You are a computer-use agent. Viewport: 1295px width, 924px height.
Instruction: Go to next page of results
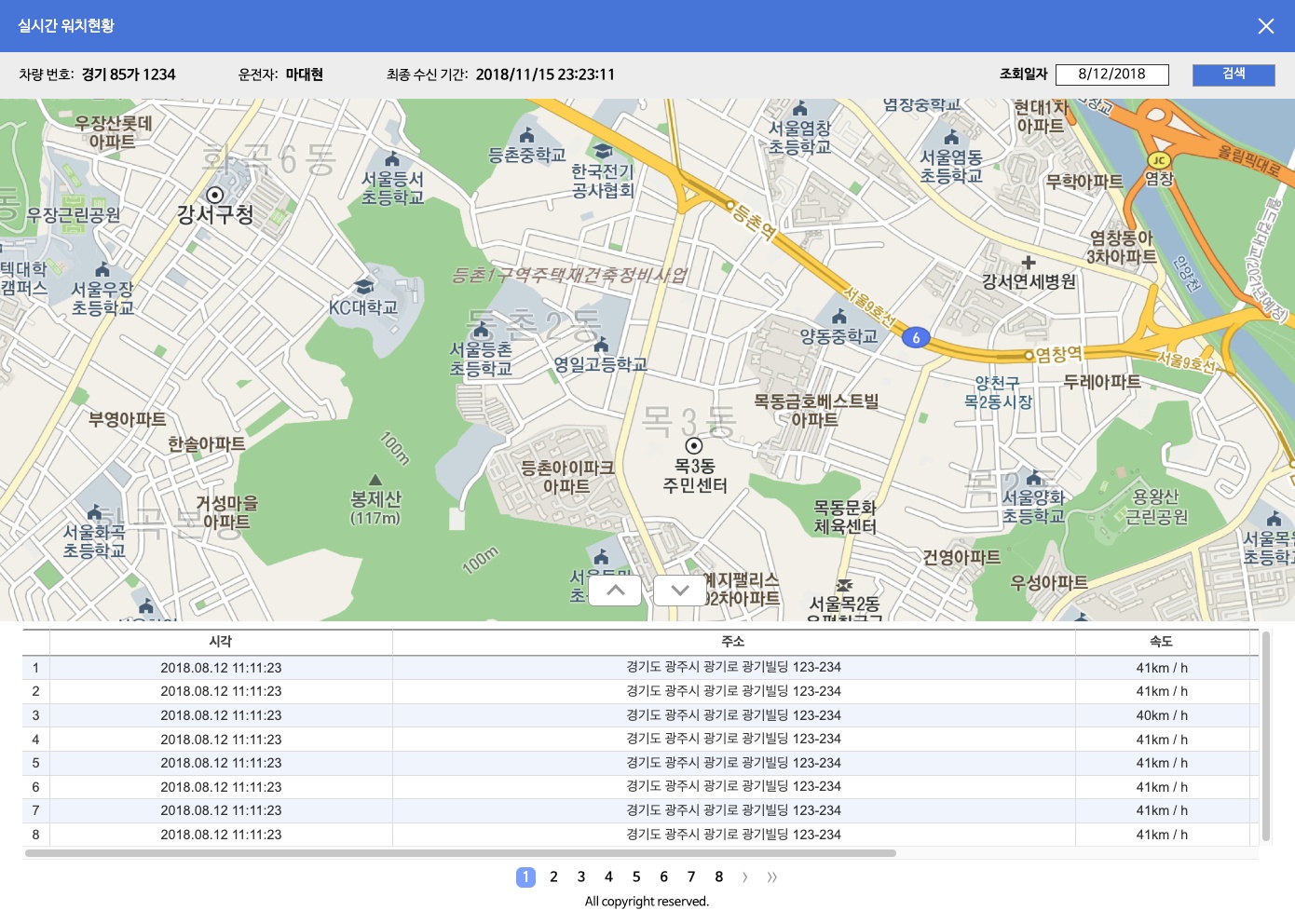tap(745, 877)
